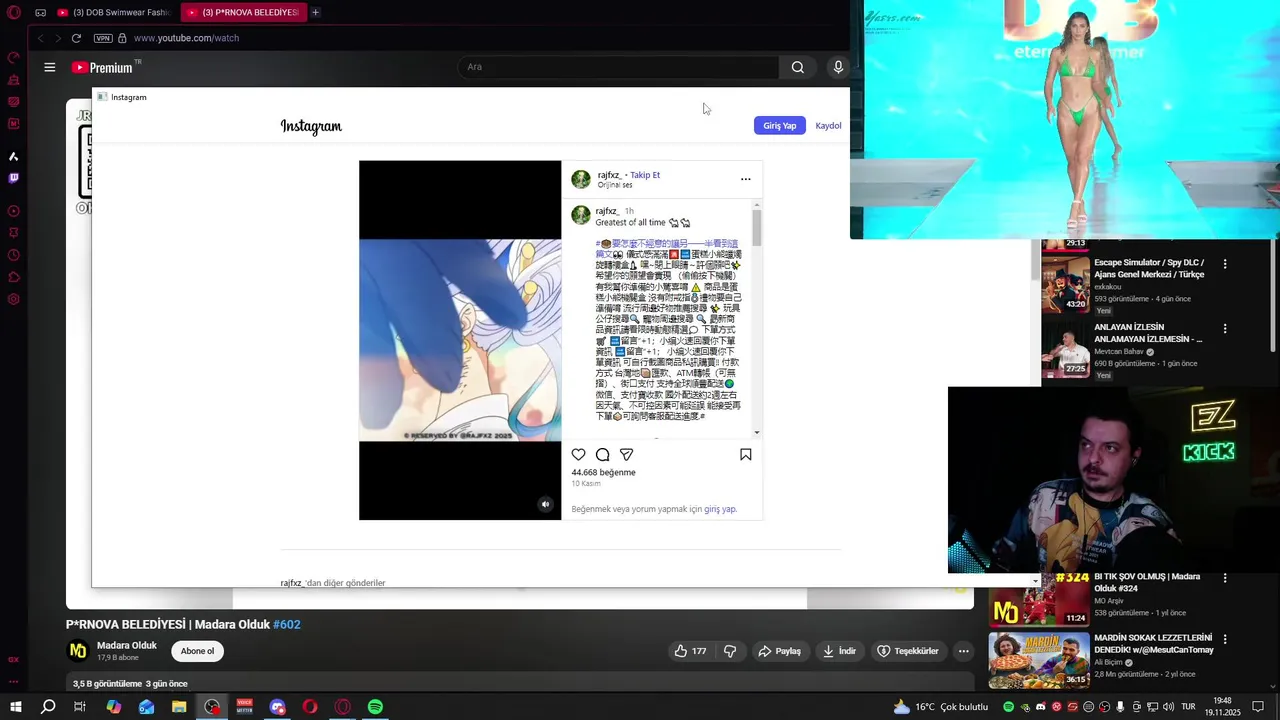Image resolution: width=1280 pixels, height=720 pixels.
Task: Open volume speaker icon in system tray
Action: 1168,707
